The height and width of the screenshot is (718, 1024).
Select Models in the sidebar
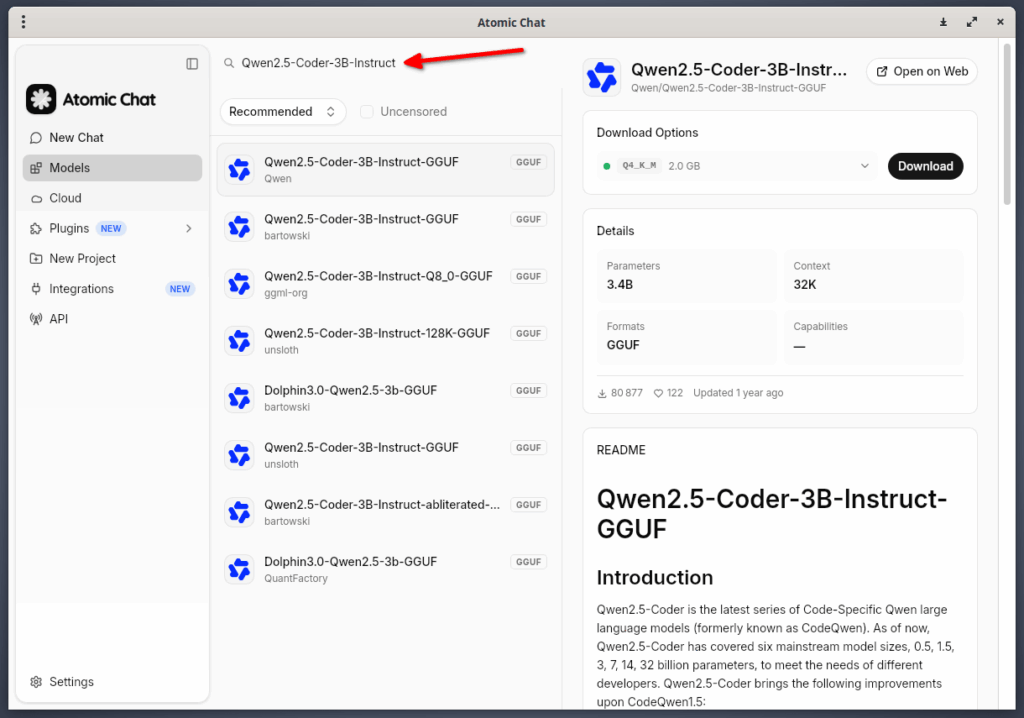click(112, 168)
